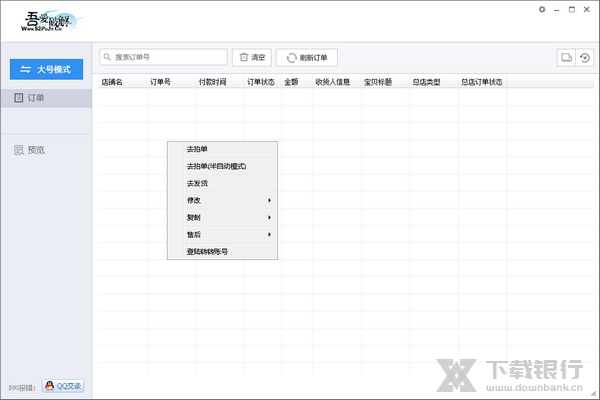Image resolution: width=600 pixels, height=400 pixels.
Task: Open the settings gear icon
Action: [x=542, y=10]
